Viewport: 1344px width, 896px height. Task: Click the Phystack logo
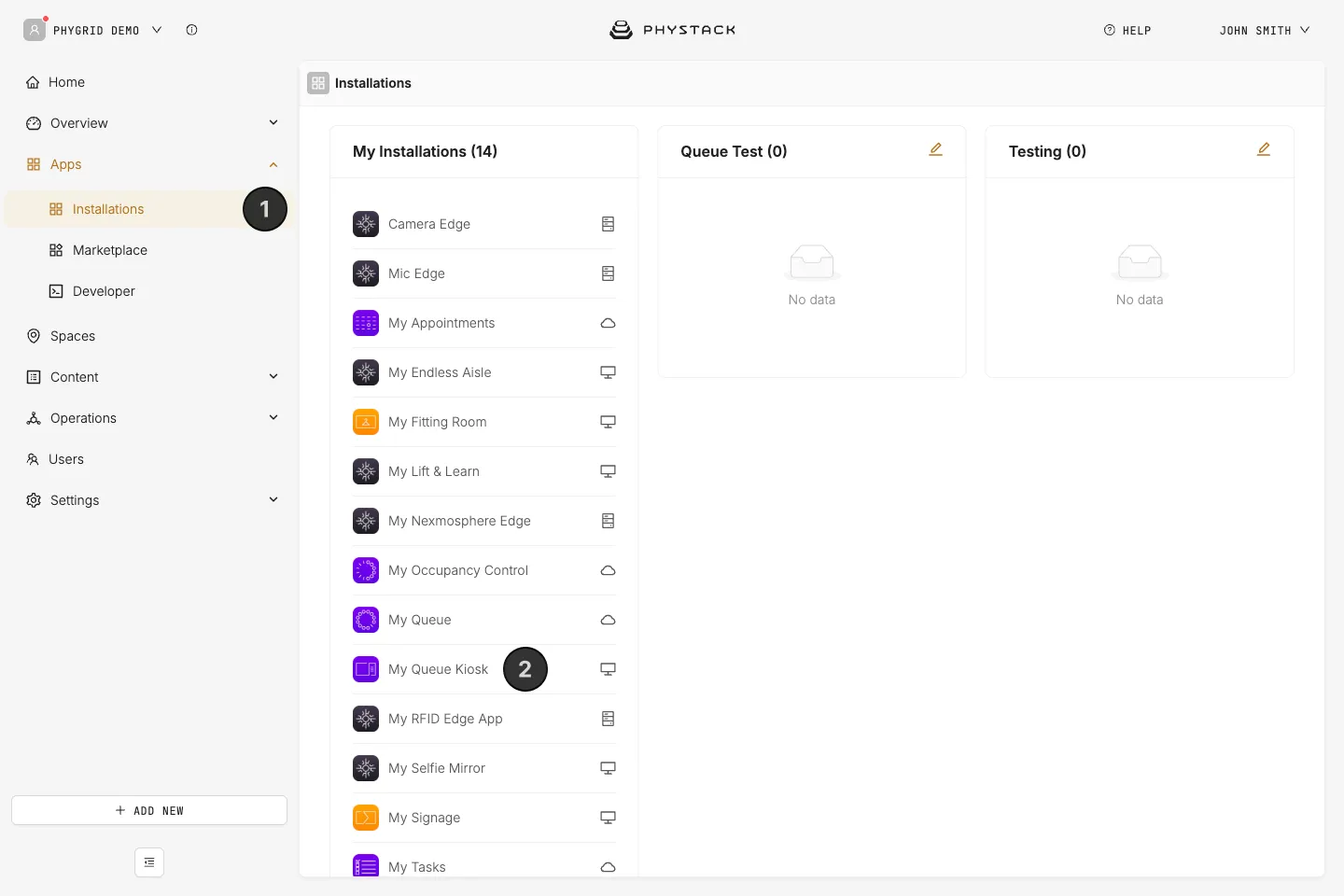click(672, 30)
